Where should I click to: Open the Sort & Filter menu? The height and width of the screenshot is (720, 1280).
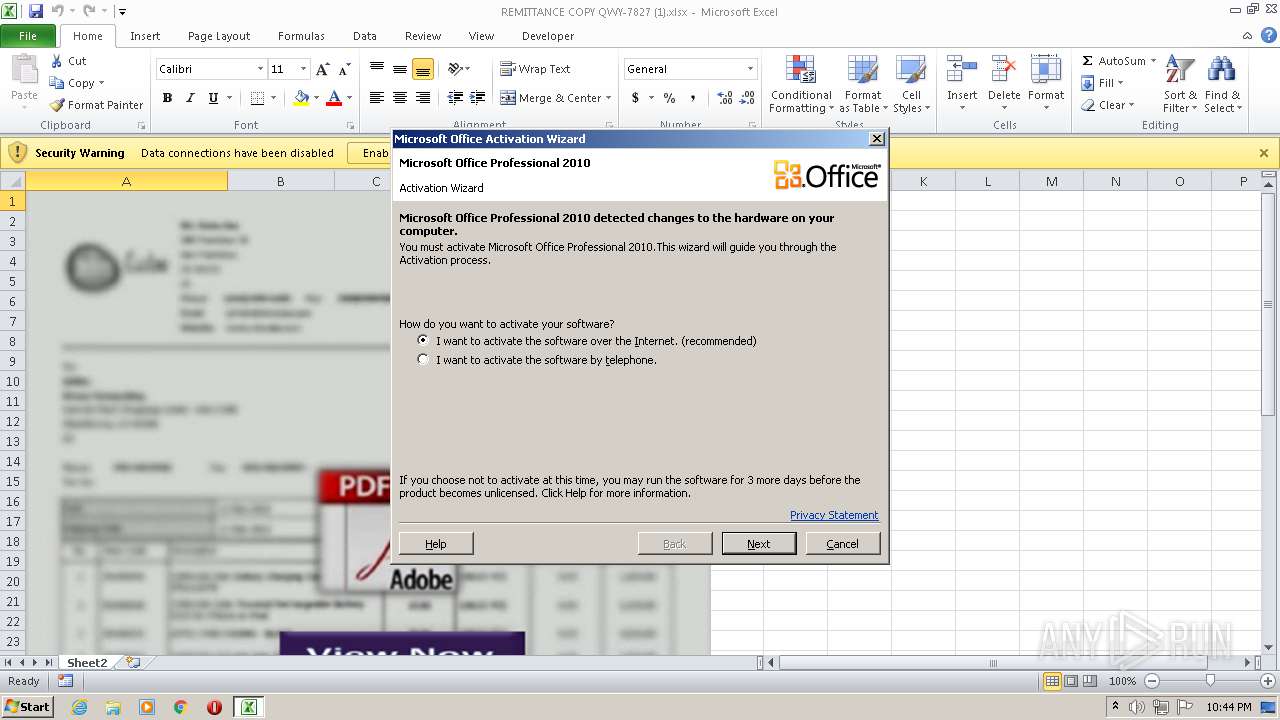[1180, 85]
